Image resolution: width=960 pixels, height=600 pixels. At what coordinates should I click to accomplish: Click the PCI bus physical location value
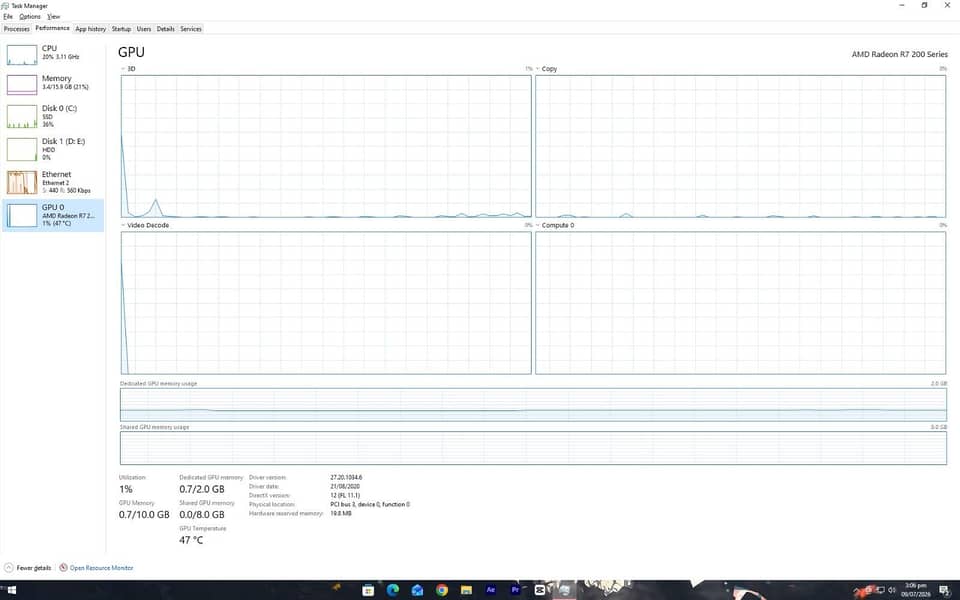[x=370, y=504]
